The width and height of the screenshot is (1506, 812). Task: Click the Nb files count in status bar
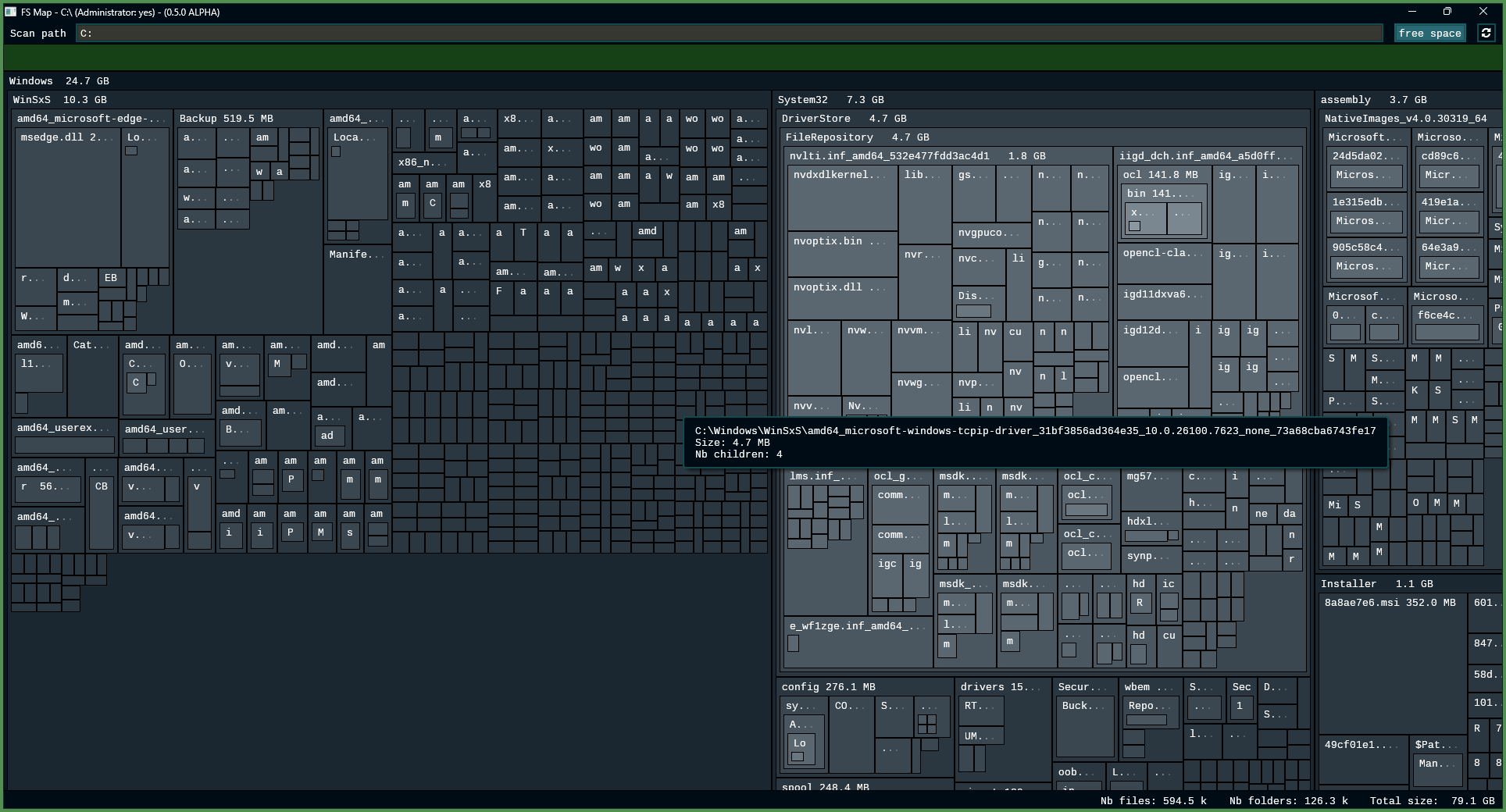(x=1153, y=800)
